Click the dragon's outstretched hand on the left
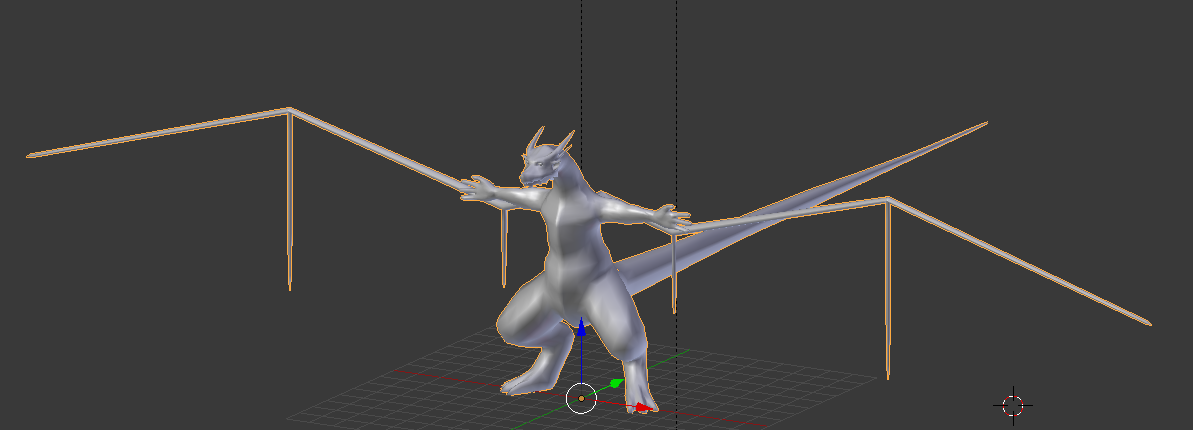Image resolution: width=1193 pixels, height=430 pixels. (478, 189)
